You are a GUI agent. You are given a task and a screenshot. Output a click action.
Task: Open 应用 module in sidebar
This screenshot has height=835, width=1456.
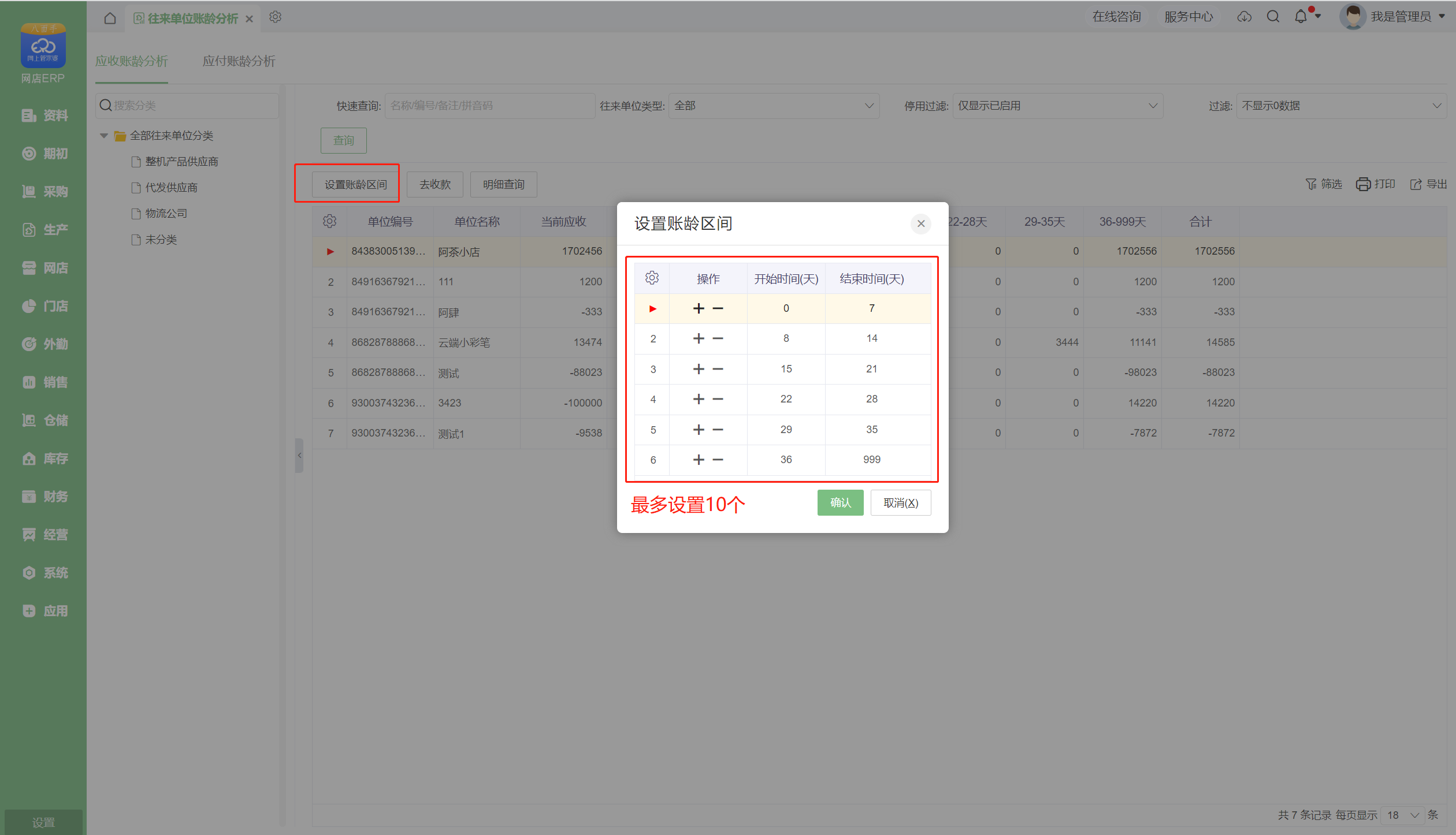coord(44,611)
